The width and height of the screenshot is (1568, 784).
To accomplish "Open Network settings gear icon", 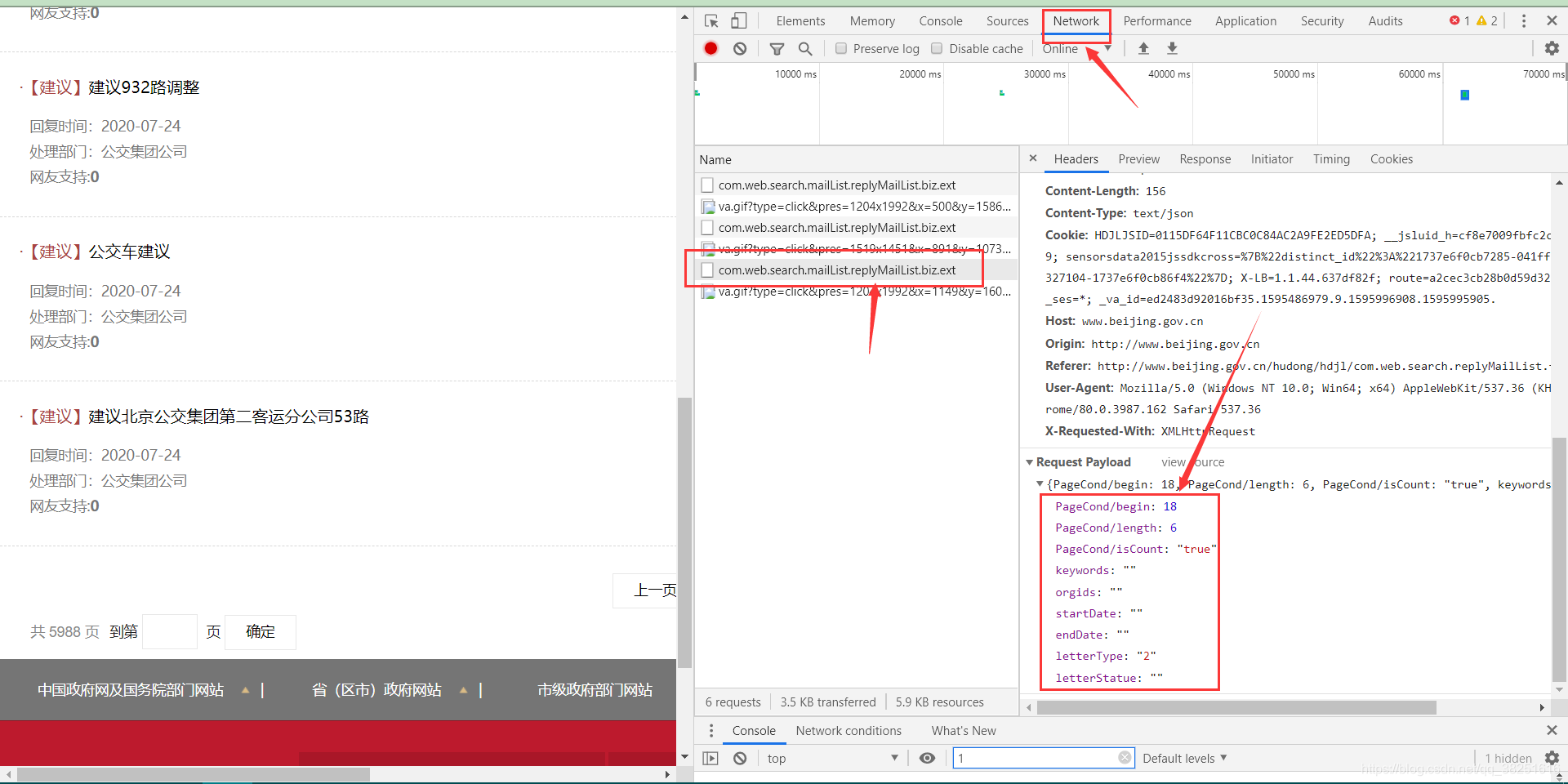I will point(1552,48).
